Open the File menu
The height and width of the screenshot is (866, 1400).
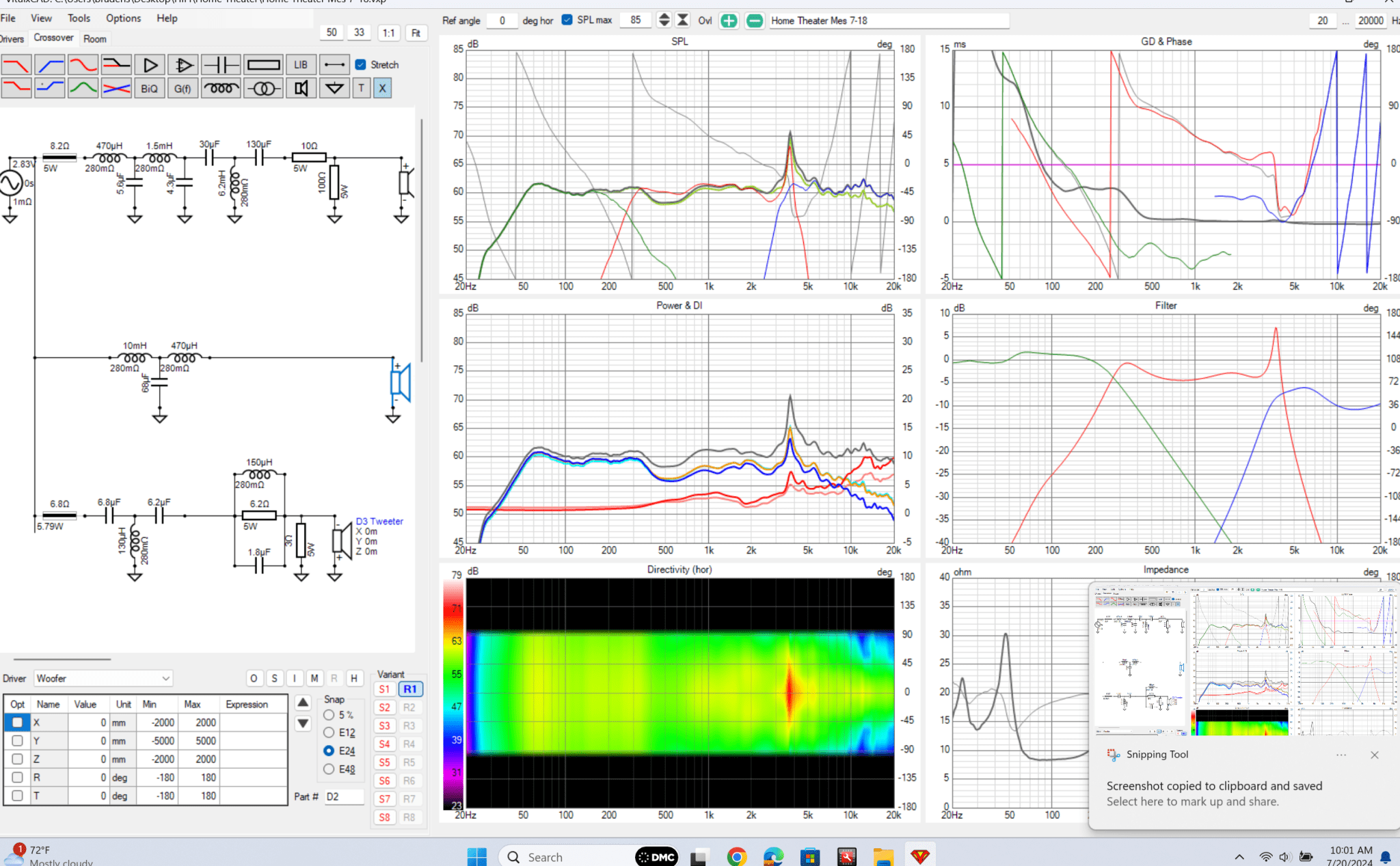pyautogui.click(x=8, y=18)
